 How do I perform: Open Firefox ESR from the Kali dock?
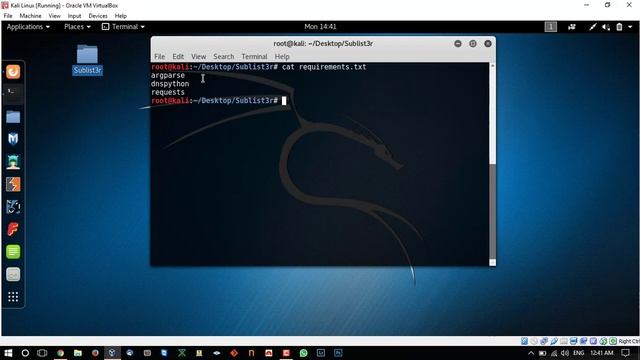(x=13, y=72)
